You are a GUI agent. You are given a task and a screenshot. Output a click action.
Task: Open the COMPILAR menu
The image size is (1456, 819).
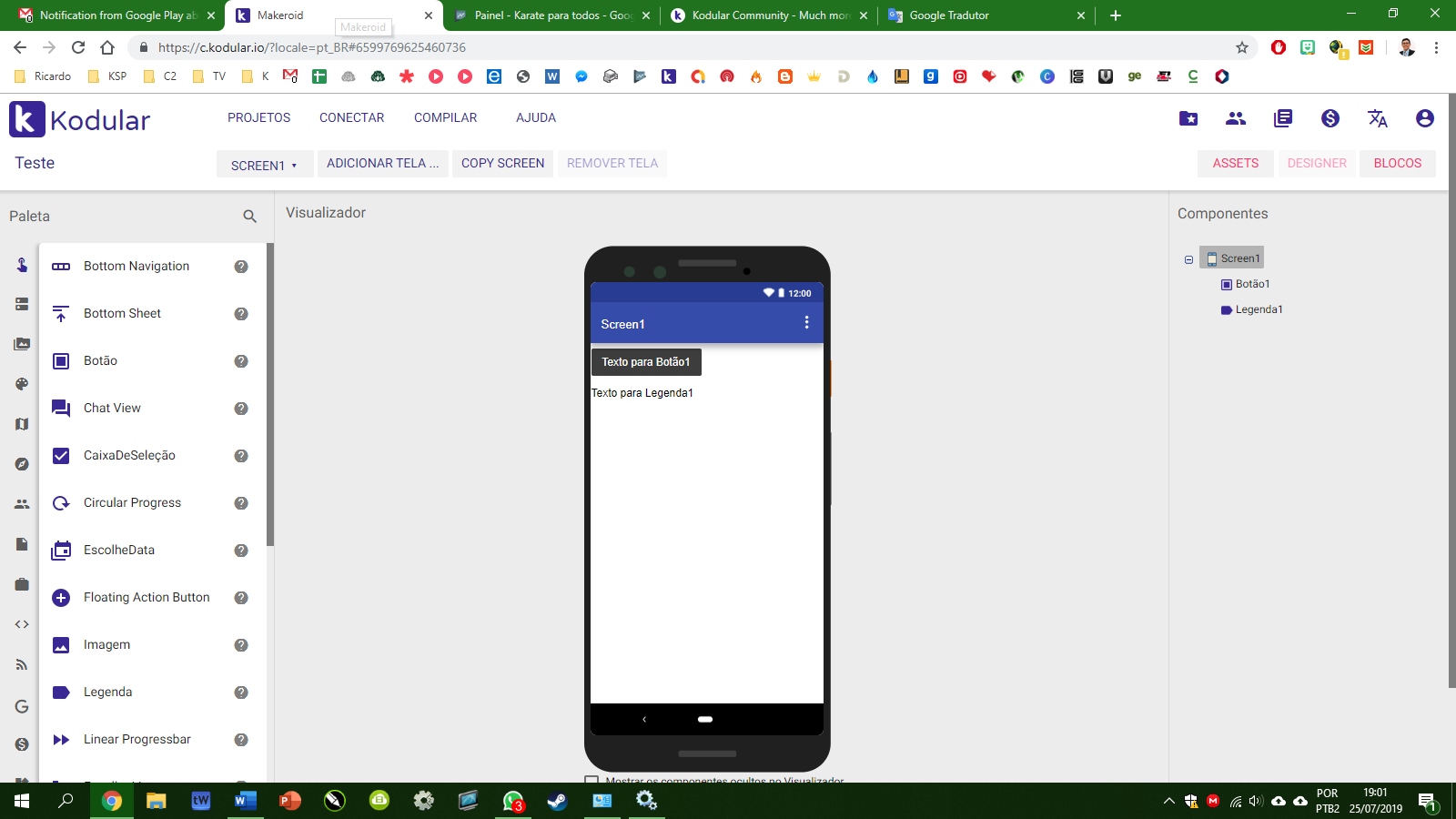point(446,117)
